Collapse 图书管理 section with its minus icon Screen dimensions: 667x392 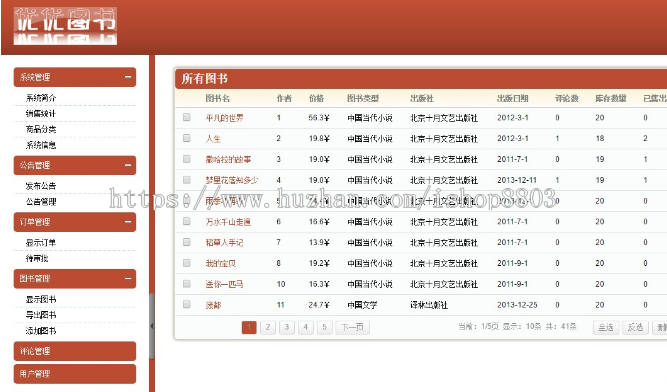(128, 278)
